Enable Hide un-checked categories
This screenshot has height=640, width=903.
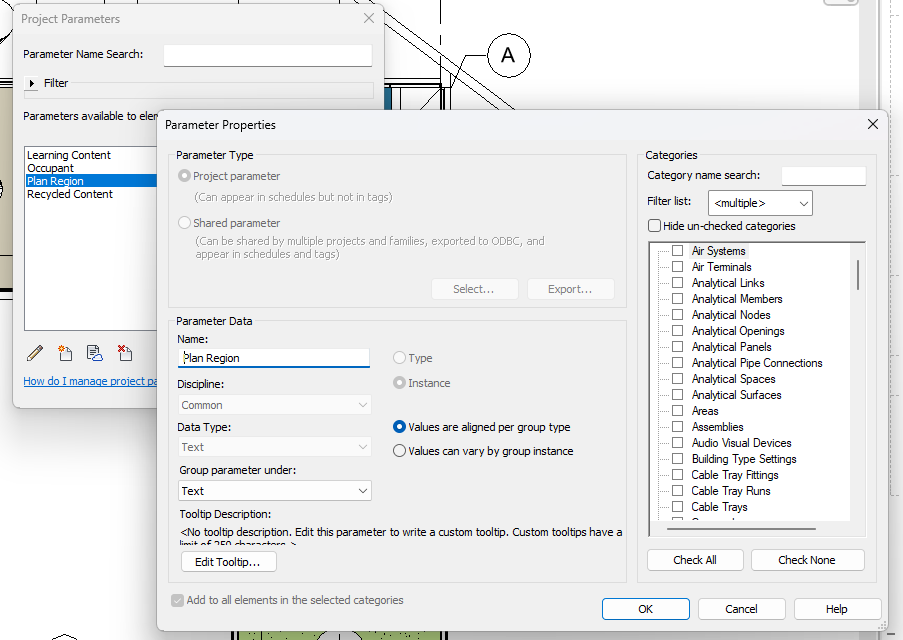(655, 226)
